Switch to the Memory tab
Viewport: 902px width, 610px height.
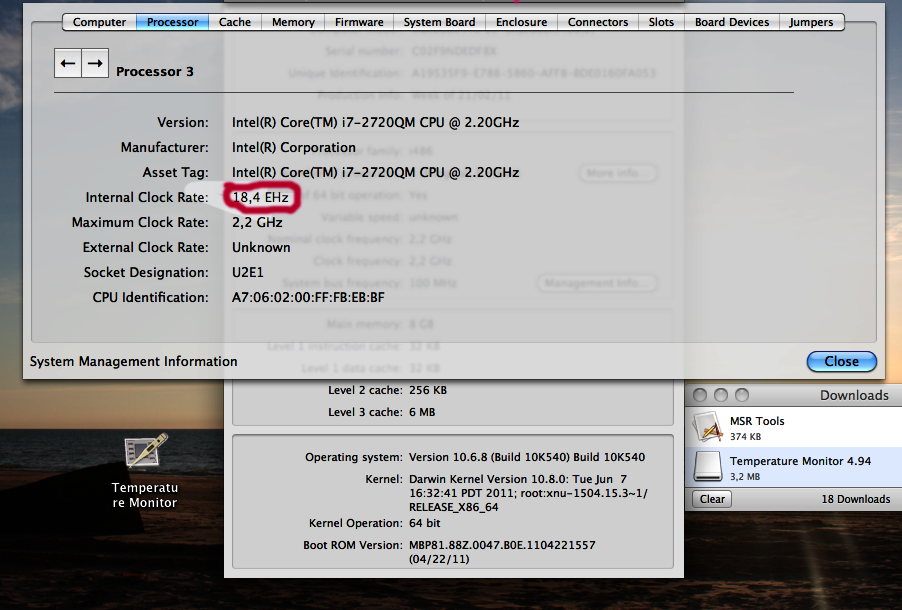(293, 22)
